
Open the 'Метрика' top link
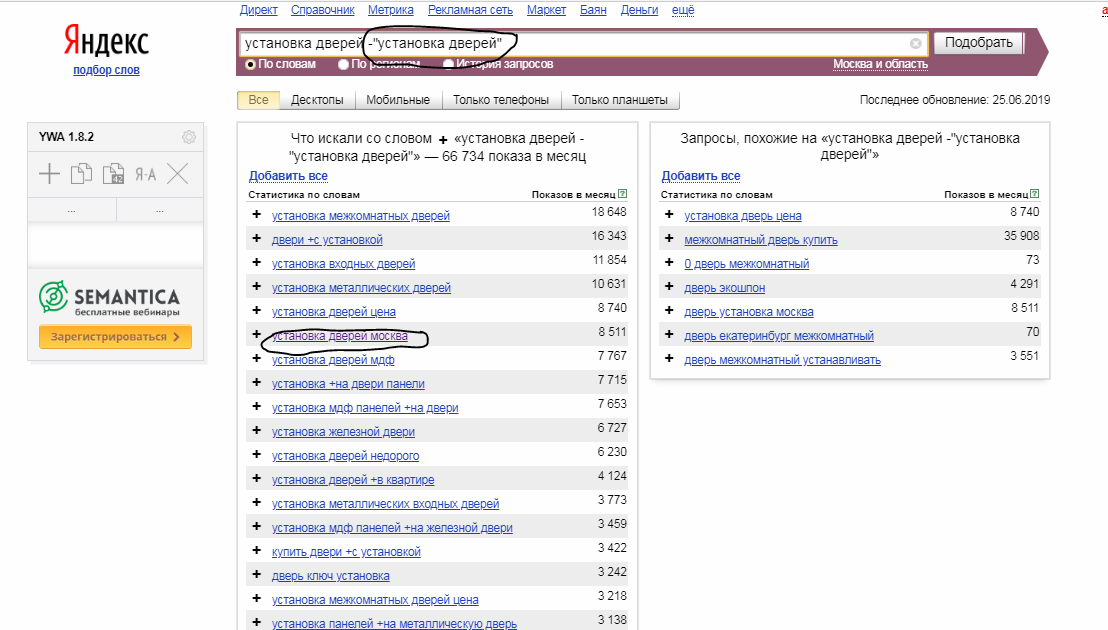(391, 10)
